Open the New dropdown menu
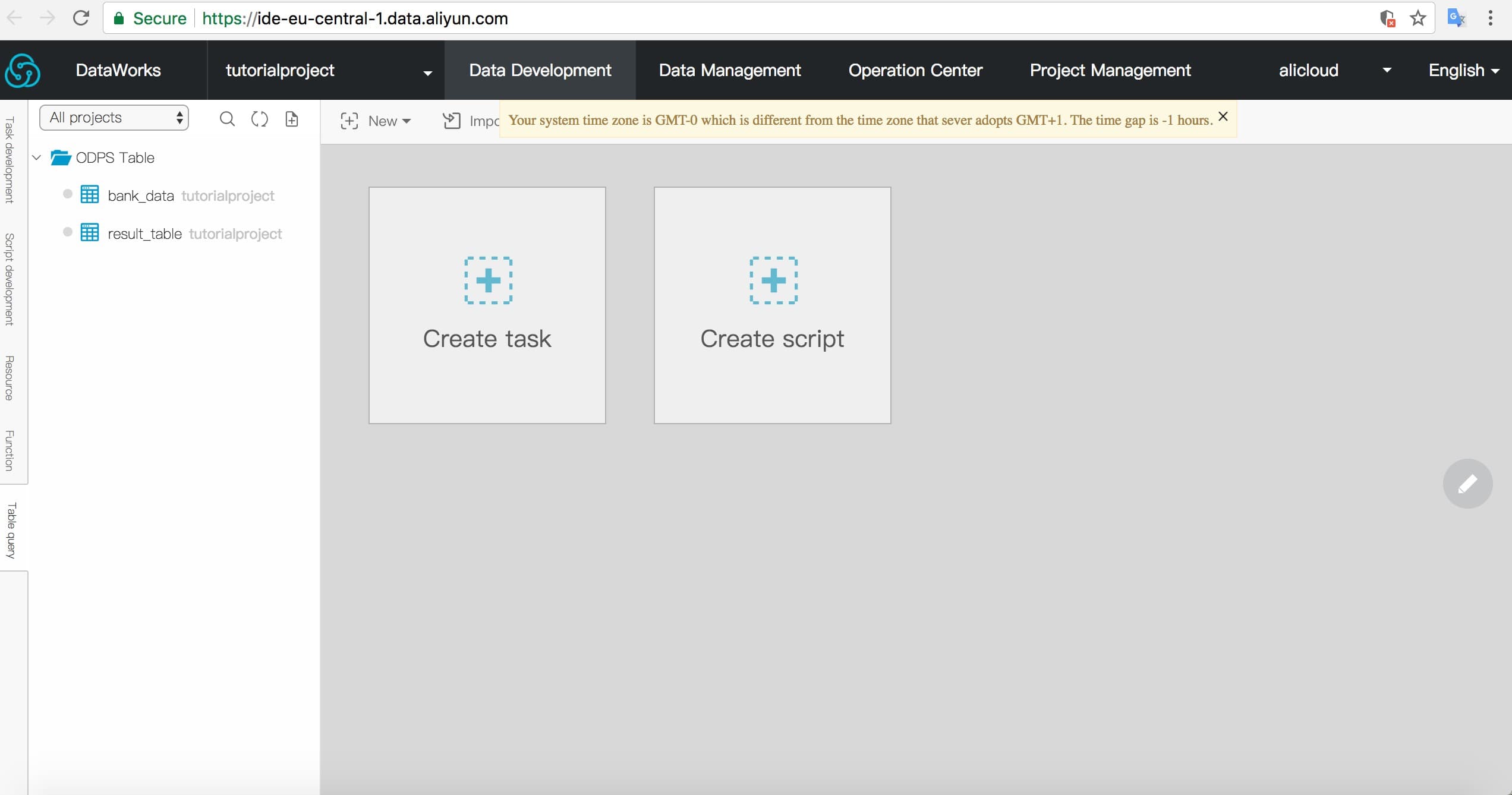The width and height of the screenshot is (1512, 795). click(x=376, y=121)
